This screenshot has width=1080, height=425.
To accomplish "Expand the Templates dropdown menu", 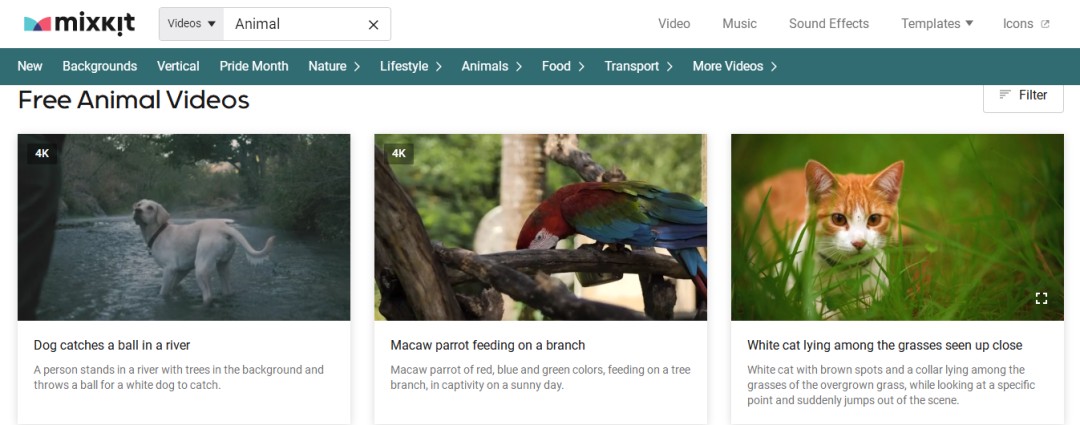I will [937, 23].
